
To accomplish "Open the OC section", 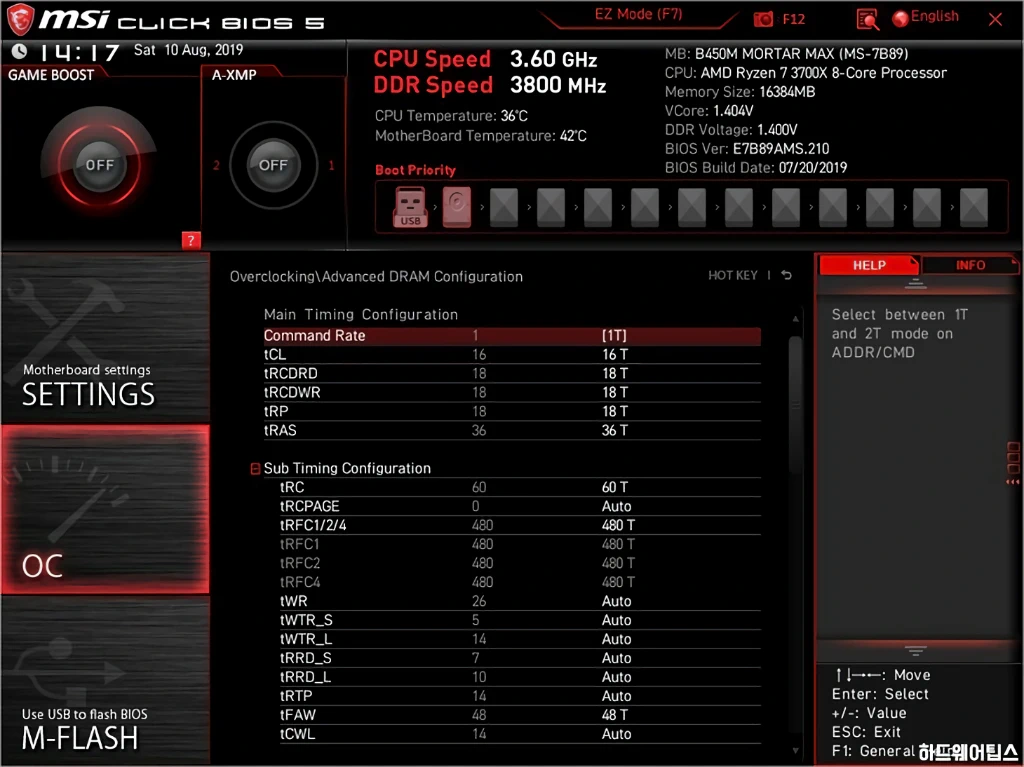I will click(x=105, y=510).
